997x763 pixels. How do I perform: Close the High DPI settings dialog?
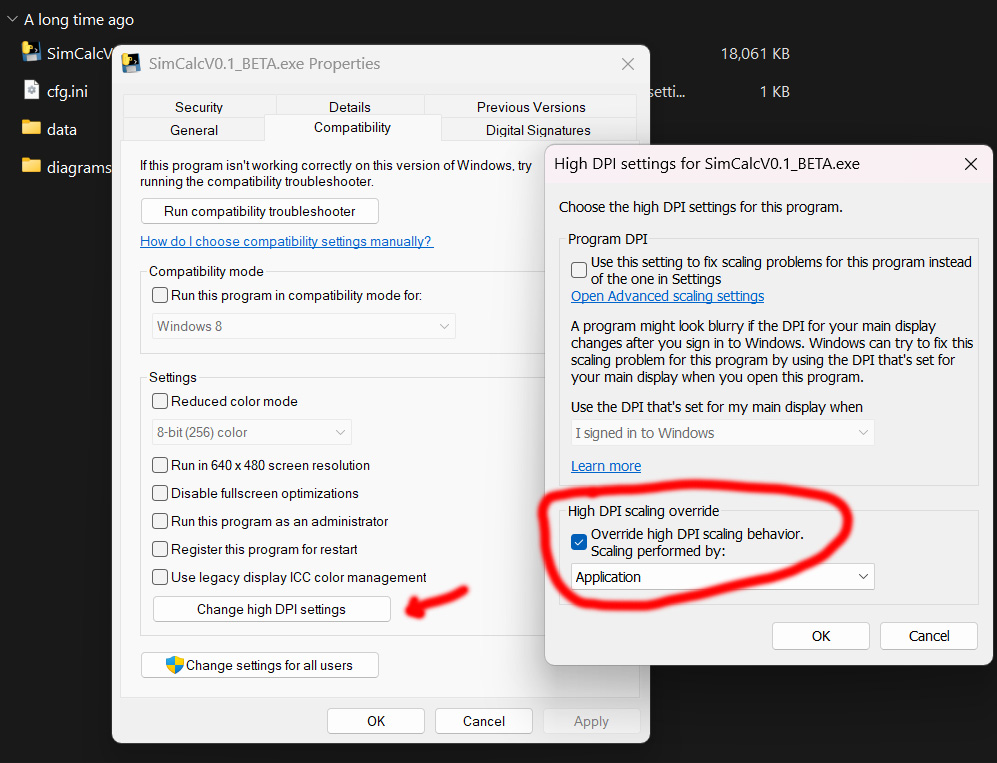click(971, 164)
